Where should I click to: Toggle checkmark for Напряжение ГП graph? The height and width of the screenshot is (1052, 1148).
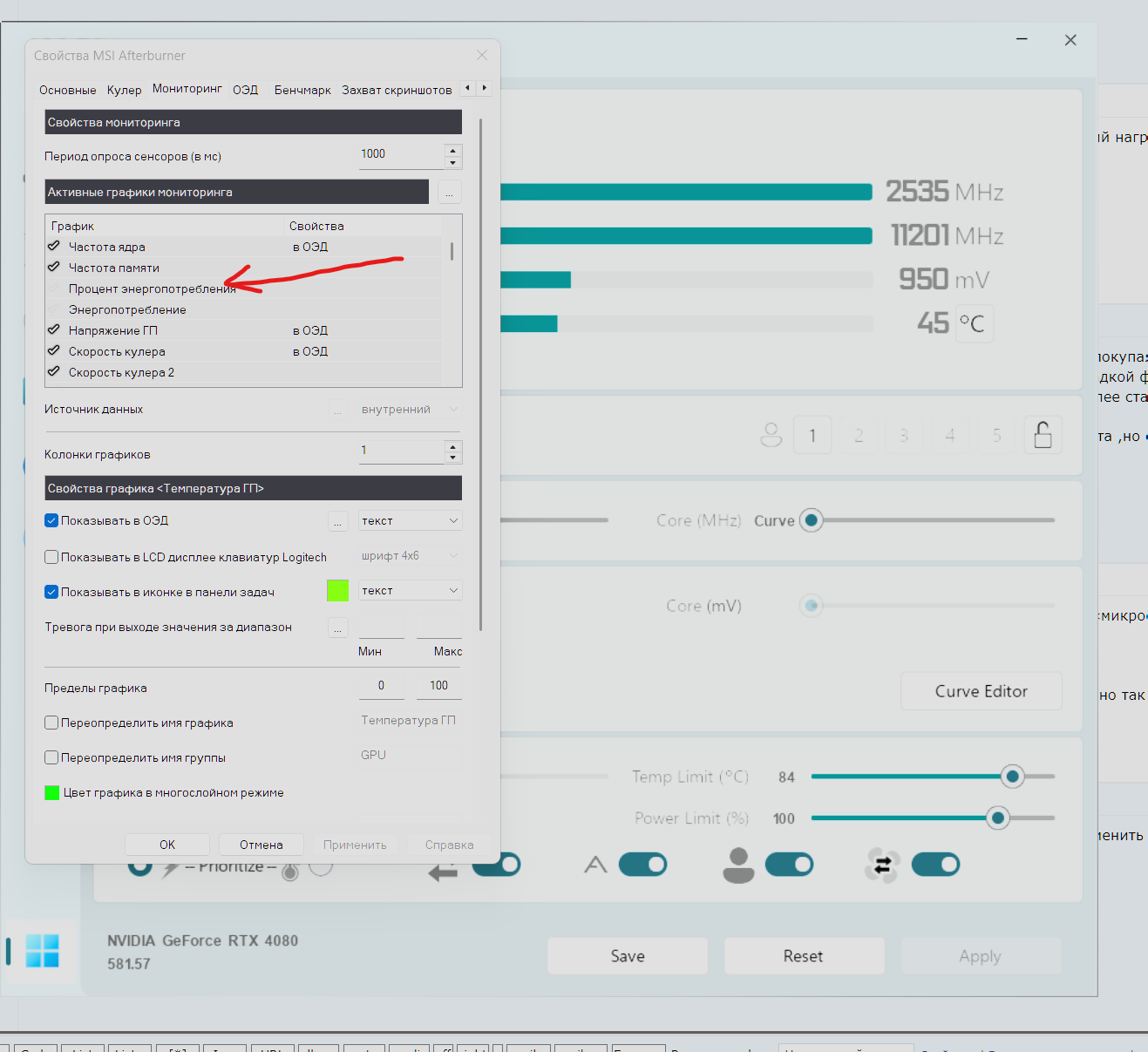click(54, 330)
